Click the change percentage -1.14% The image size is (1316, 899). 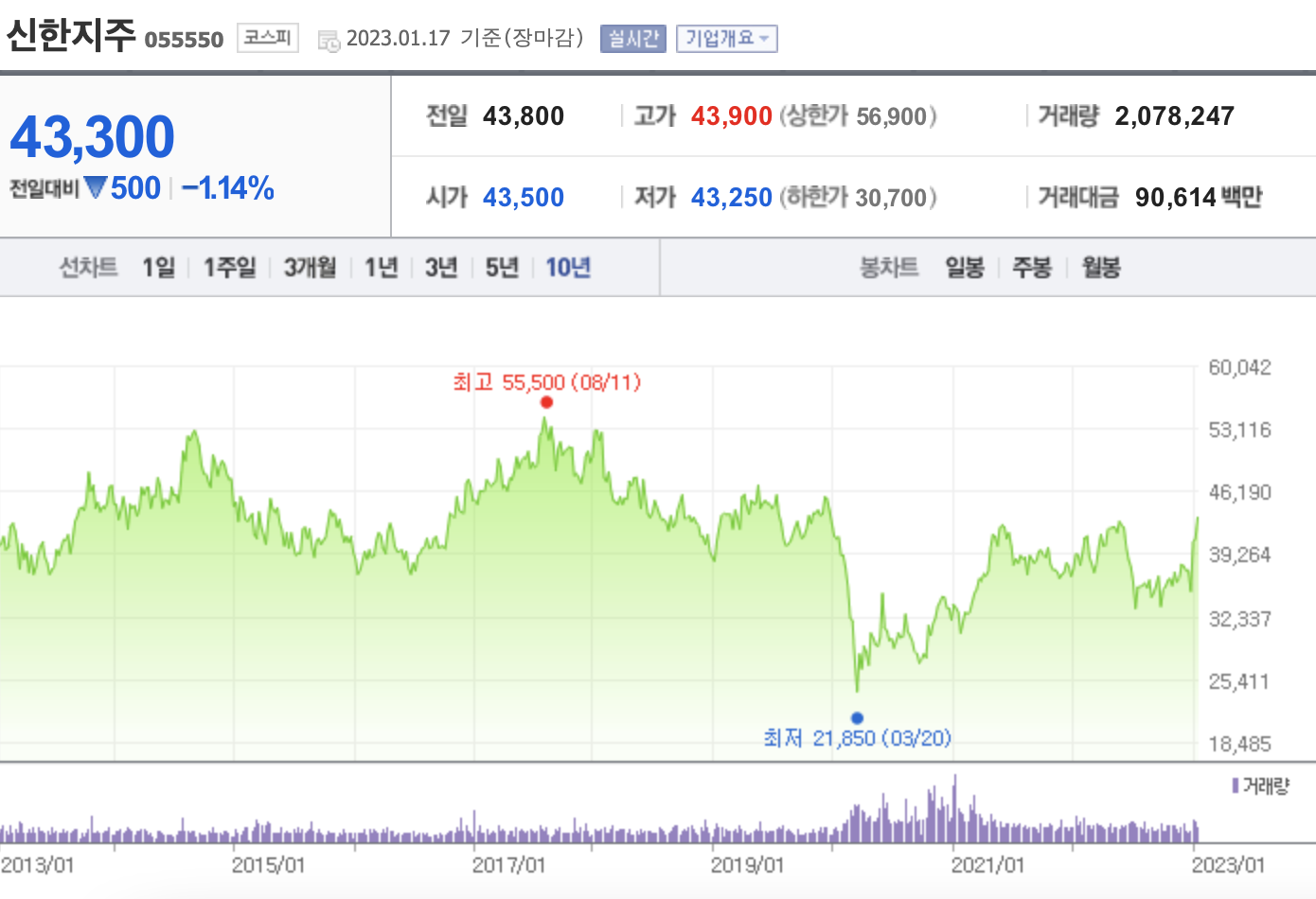pos(228,187)
